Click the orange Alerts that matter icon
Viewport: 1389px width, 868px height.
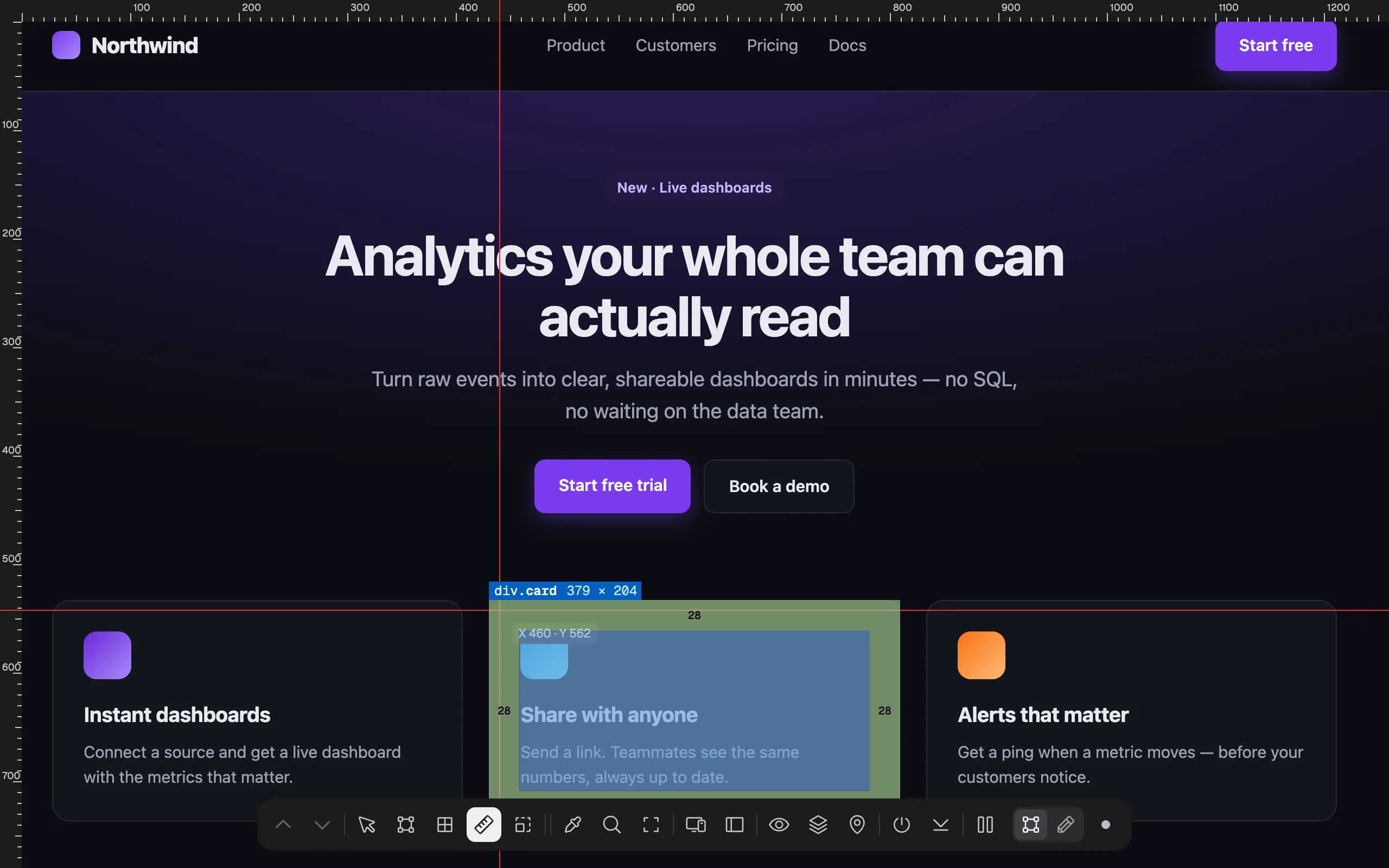981,655
